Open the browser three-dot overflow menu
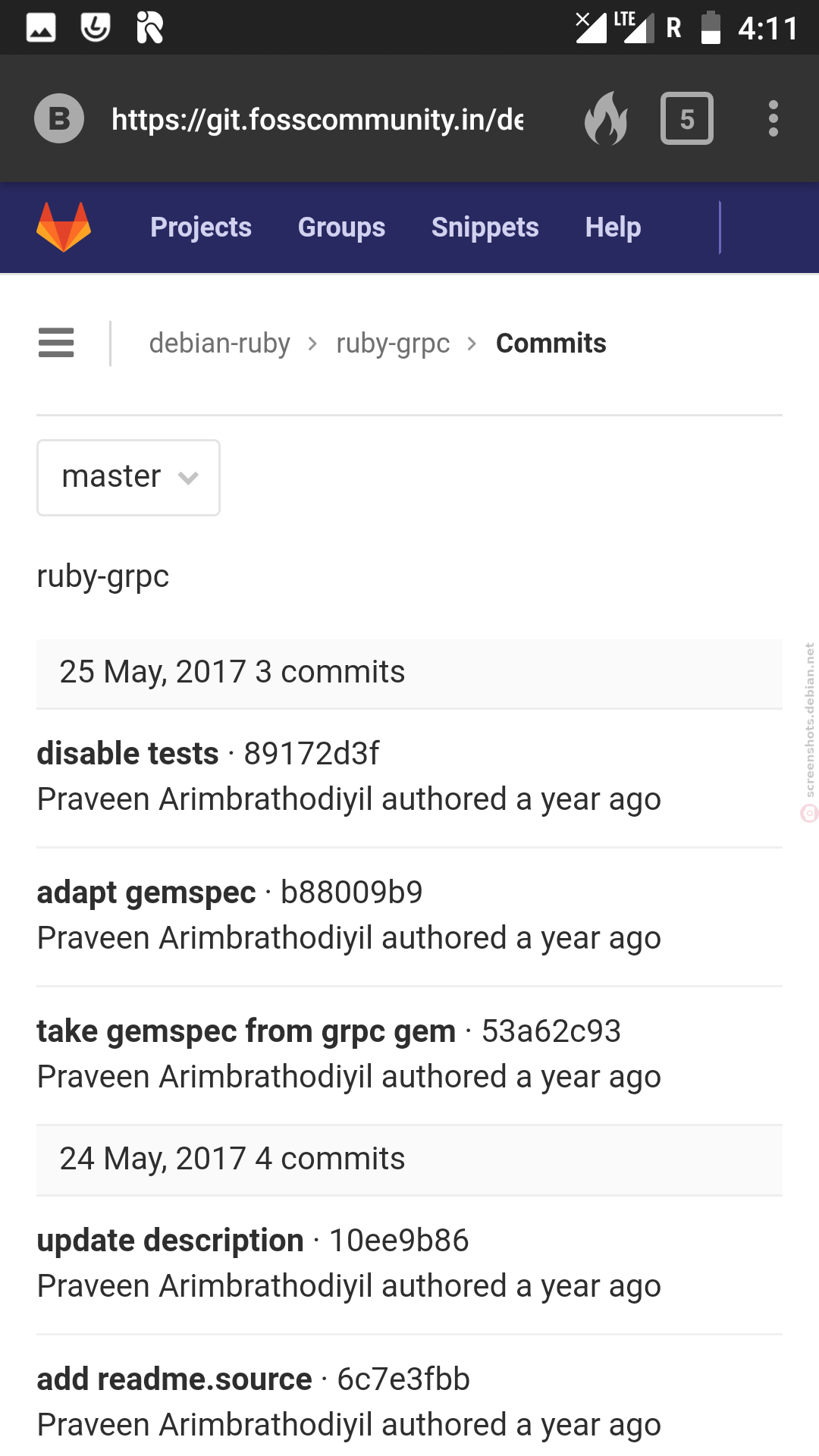This screenshot has height=1456, width=819. click(x=773, y=118)
